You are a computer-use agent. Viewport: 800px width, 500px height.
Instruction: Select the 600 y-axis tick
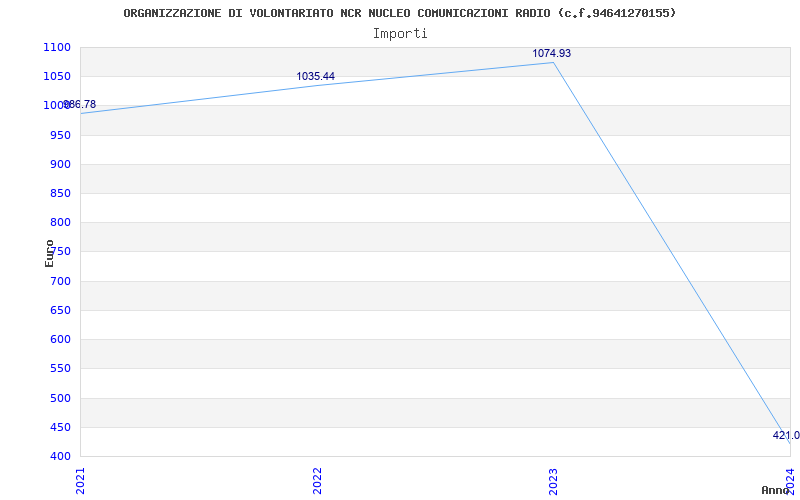coord(60,339)
